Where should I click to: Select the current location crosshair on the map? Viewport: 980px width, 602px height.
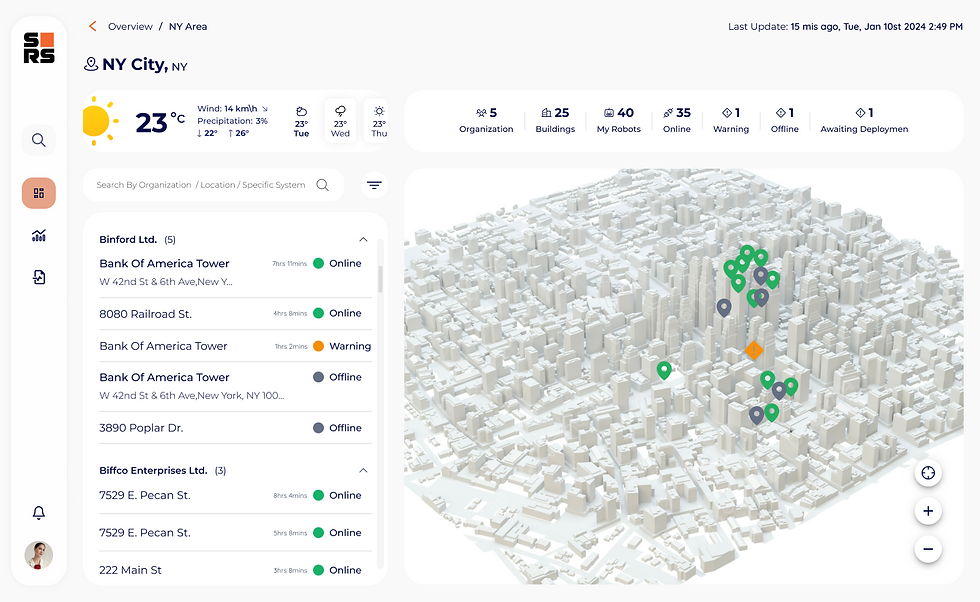[x=928, y=472]
